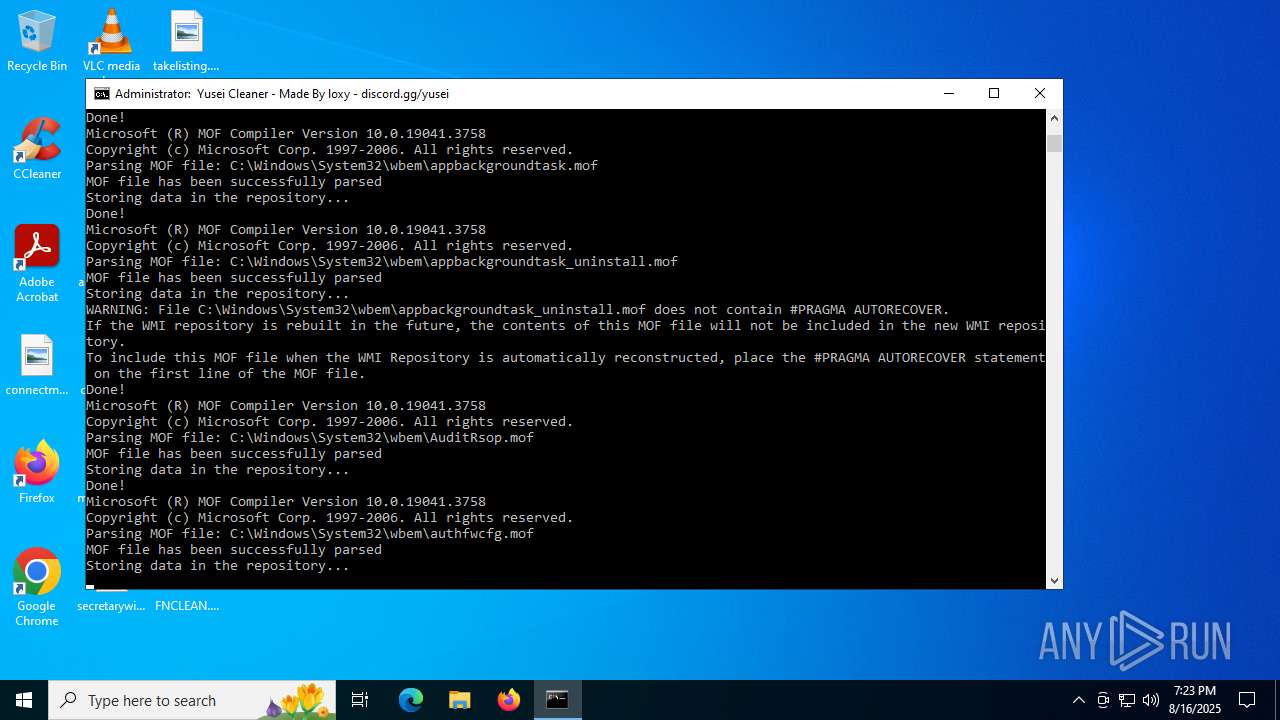Open the notification center

[x=1247, y=700]
